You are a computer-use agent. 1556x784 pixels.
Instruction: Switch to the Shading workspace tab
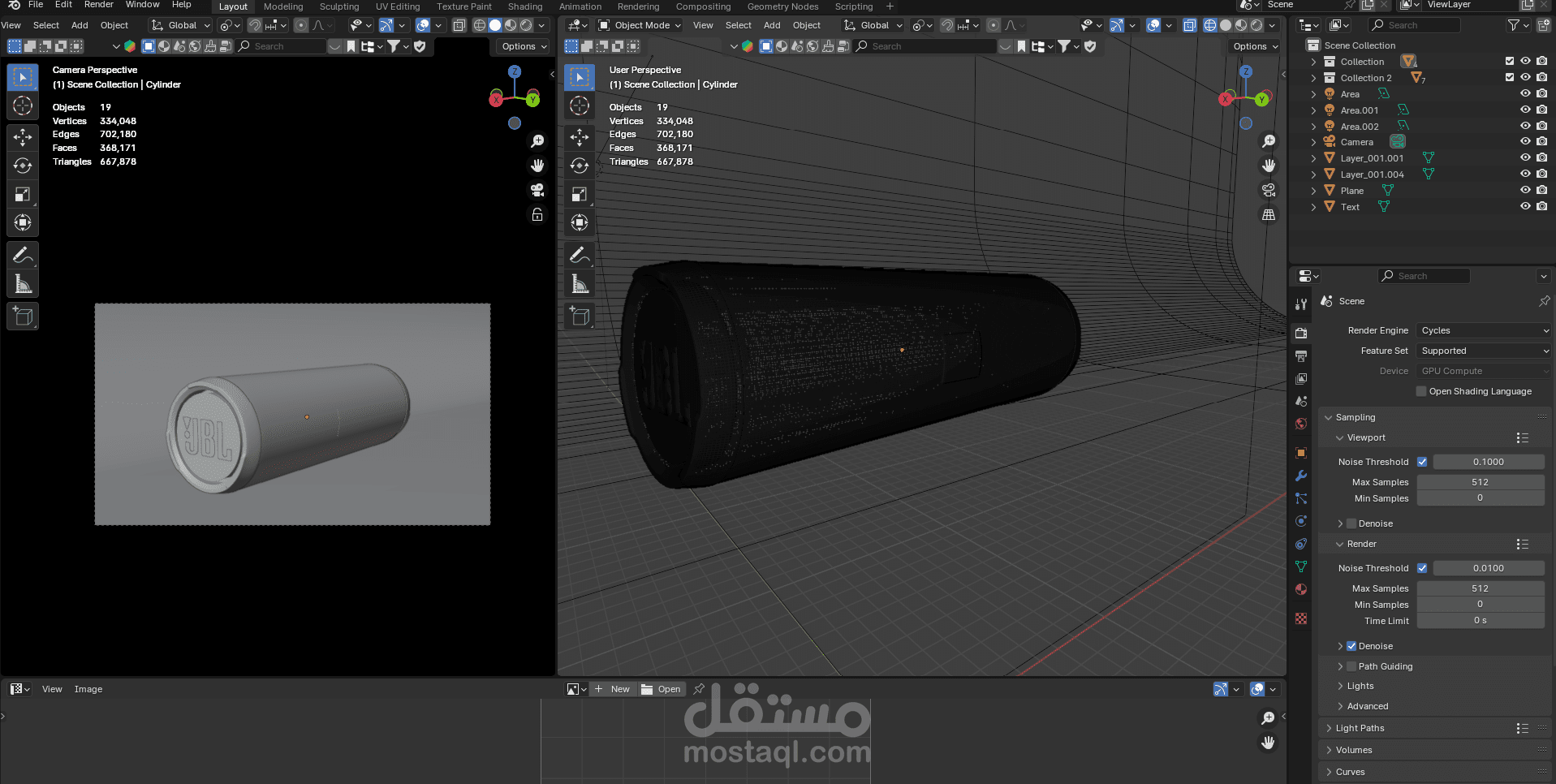click(x=525, y=6)
